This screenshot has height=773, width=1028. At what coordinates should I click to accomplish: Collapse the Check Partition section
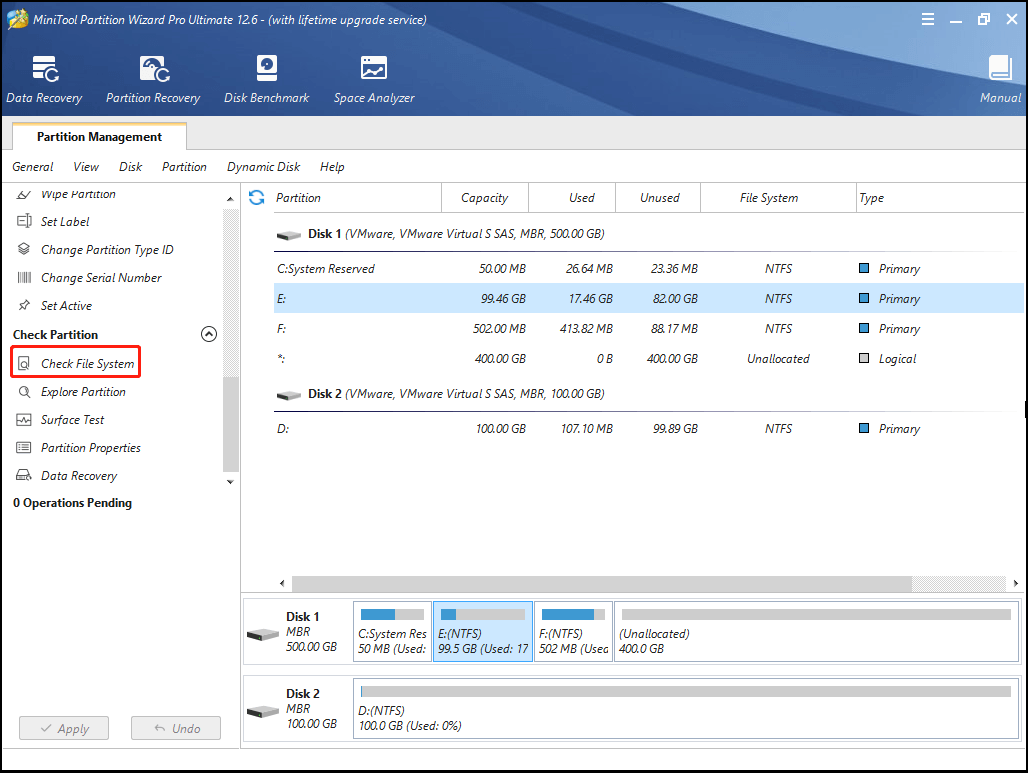(x=208, y=334)
